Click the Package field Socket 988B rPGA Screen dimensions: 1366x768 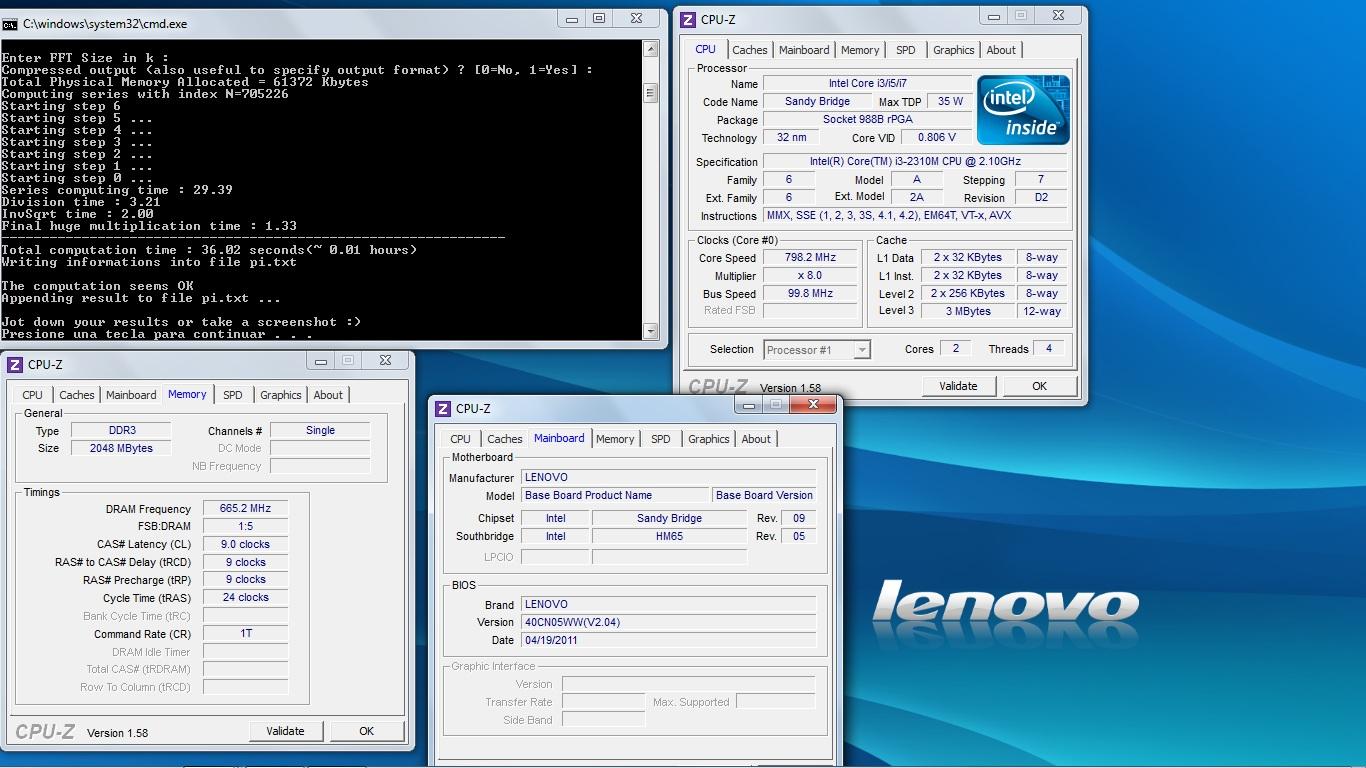[x=867, y=120]
